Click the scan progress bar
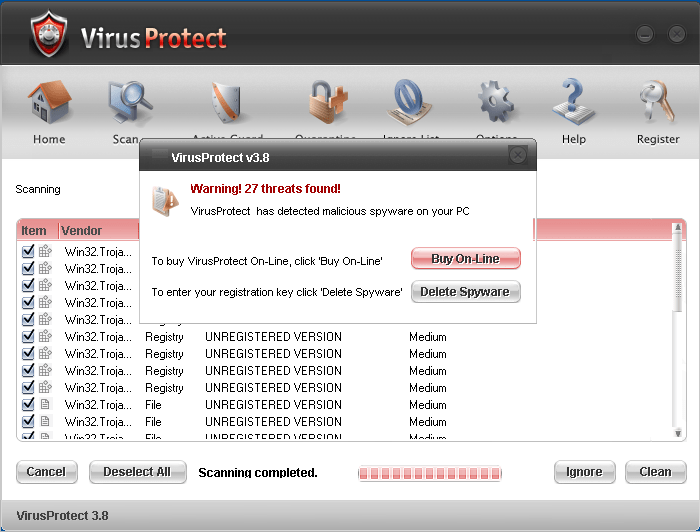This screenshot has height=532, width=700. (x=429, y=472)
